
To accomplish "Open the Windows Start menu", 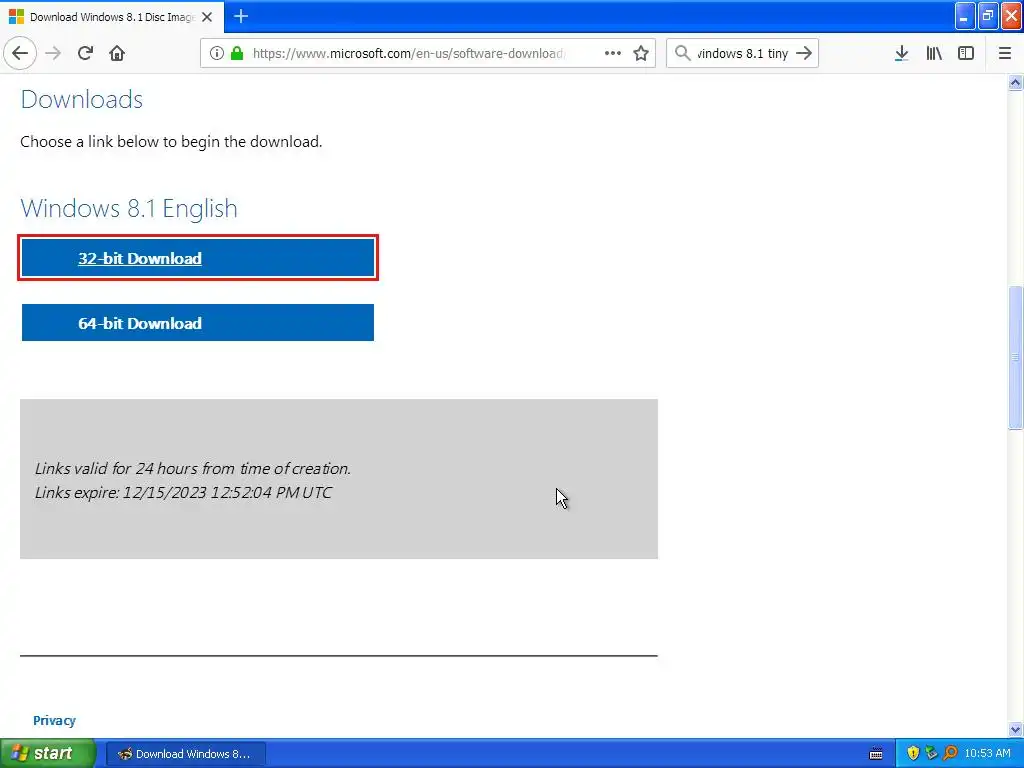I will coord(47,754).
